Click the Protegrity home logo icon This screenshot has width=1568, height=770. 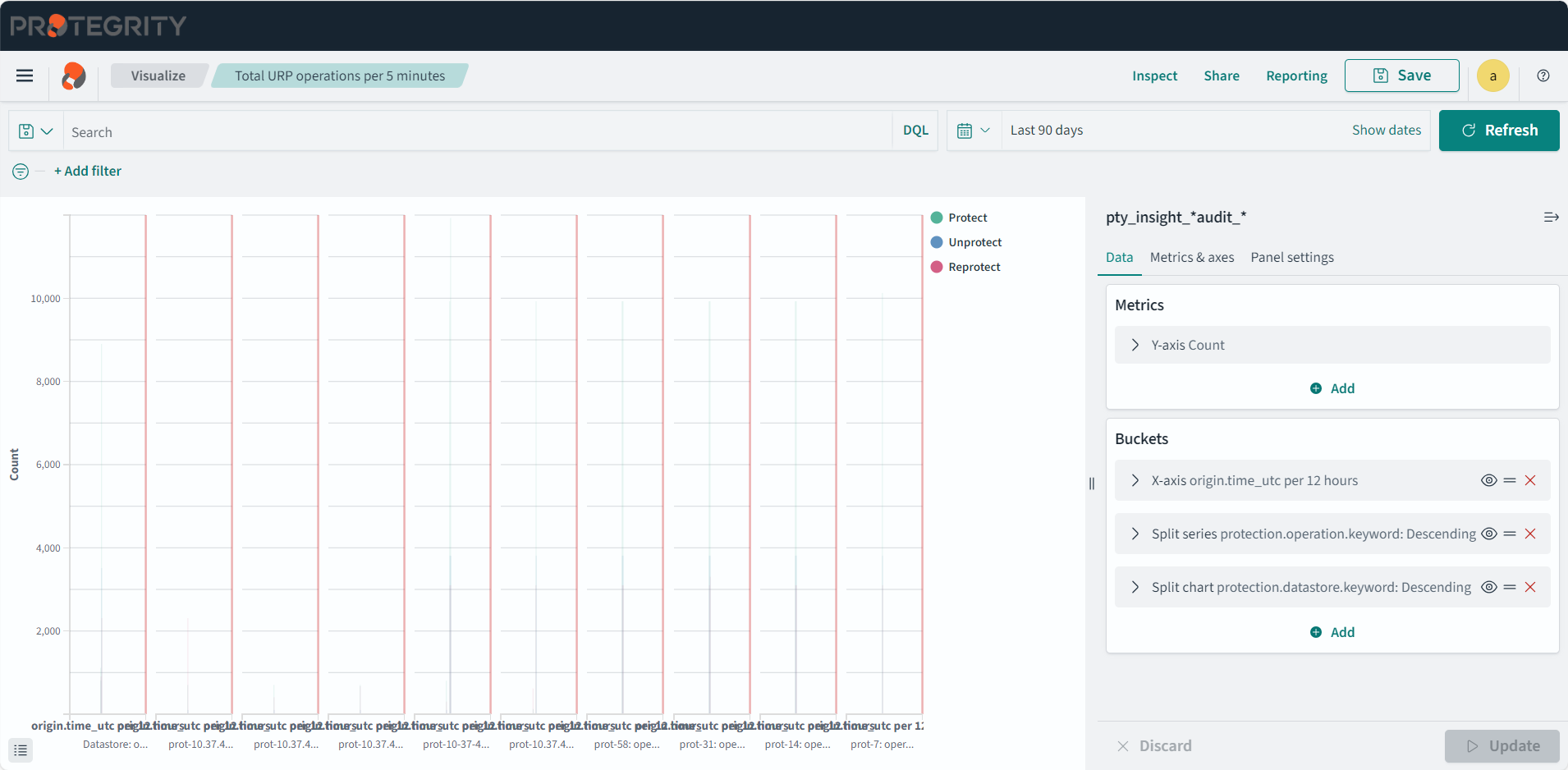(74, 76)
